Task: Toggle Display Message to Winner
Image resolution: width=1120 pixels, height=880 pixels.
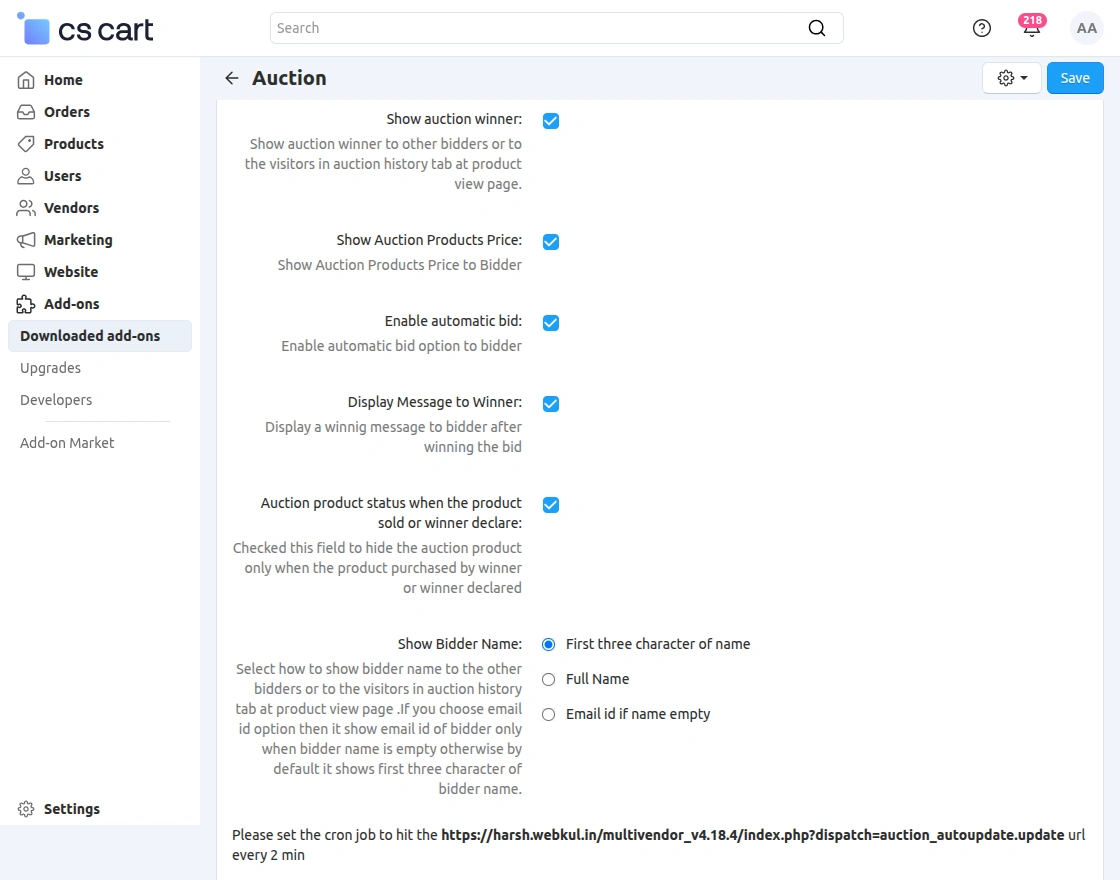Action: click(551, 404)
